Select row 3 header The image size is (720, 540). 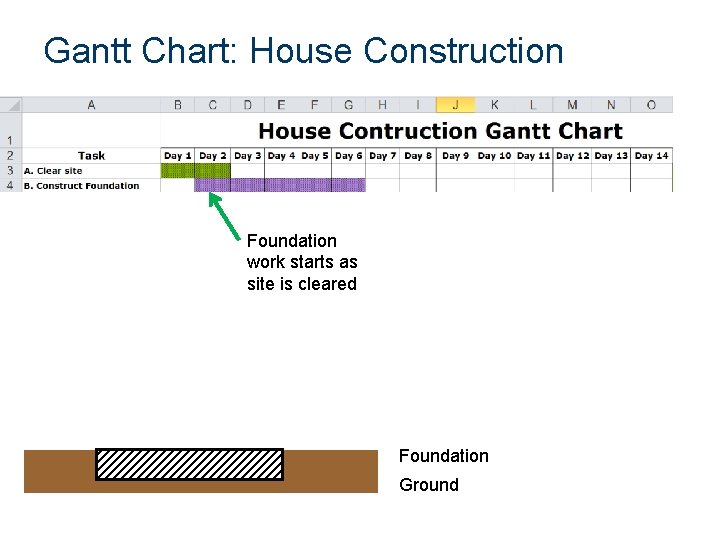click(11, 170)
